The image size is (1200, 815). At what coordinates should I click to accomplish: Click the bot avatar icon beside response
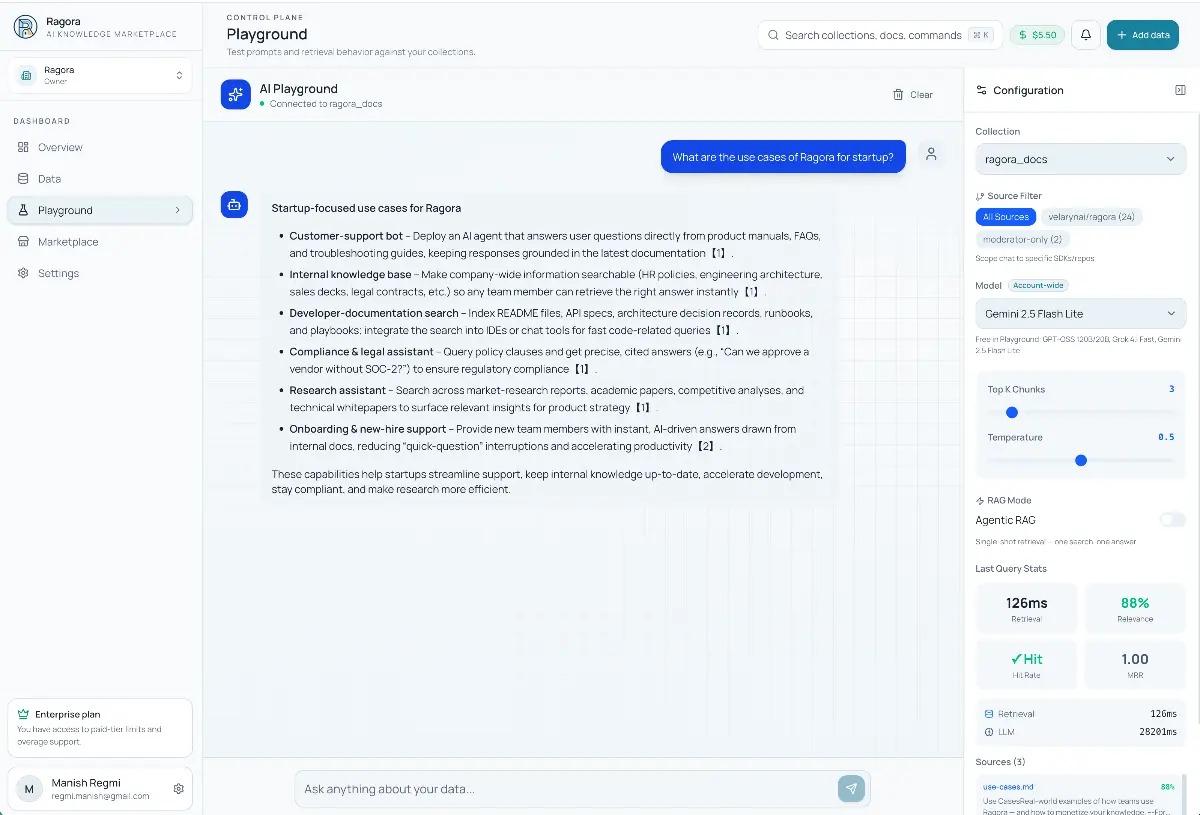pos(236,205)
